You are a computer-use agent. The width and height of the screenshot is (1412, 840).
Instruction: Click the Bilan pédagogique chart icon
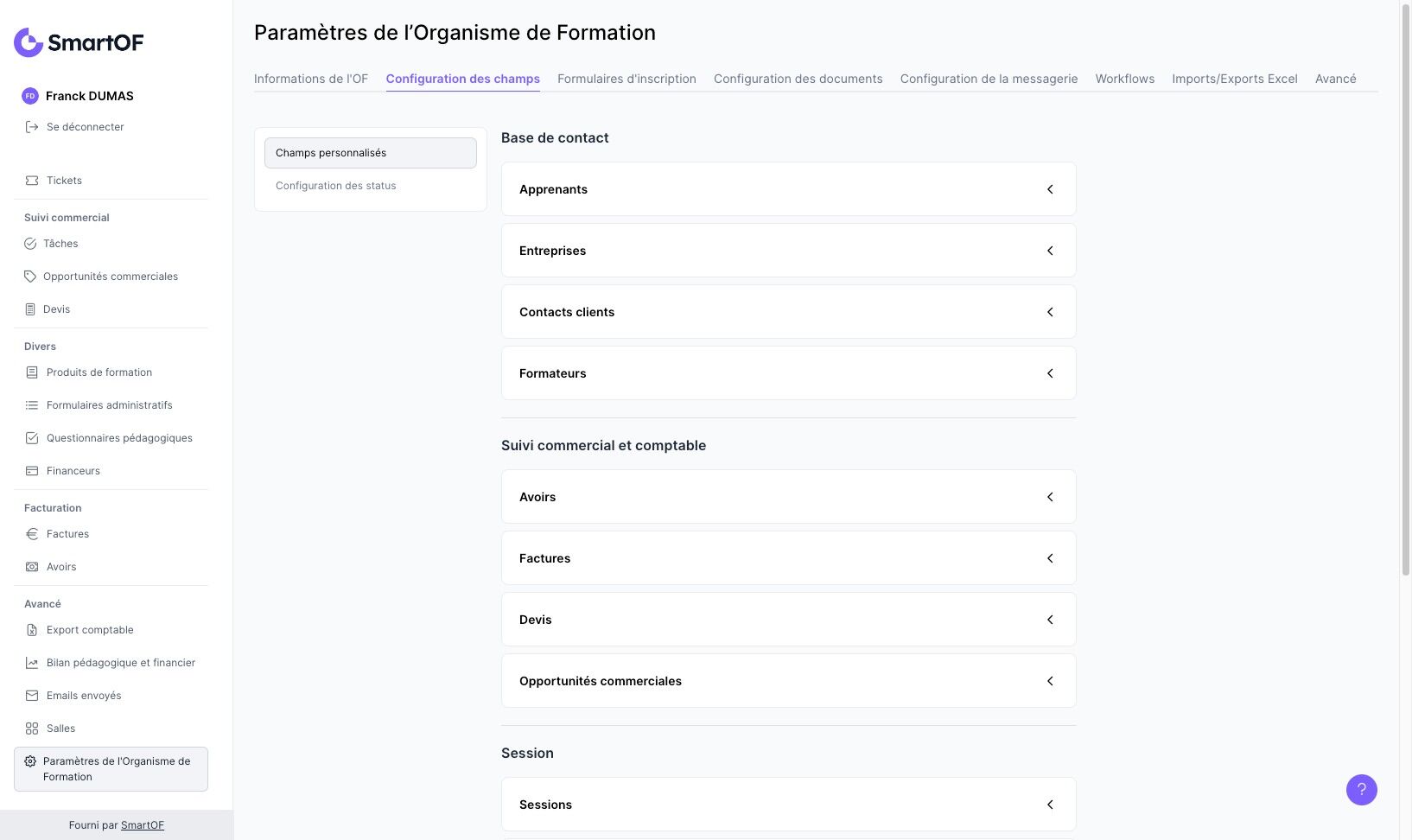[32, 663]
